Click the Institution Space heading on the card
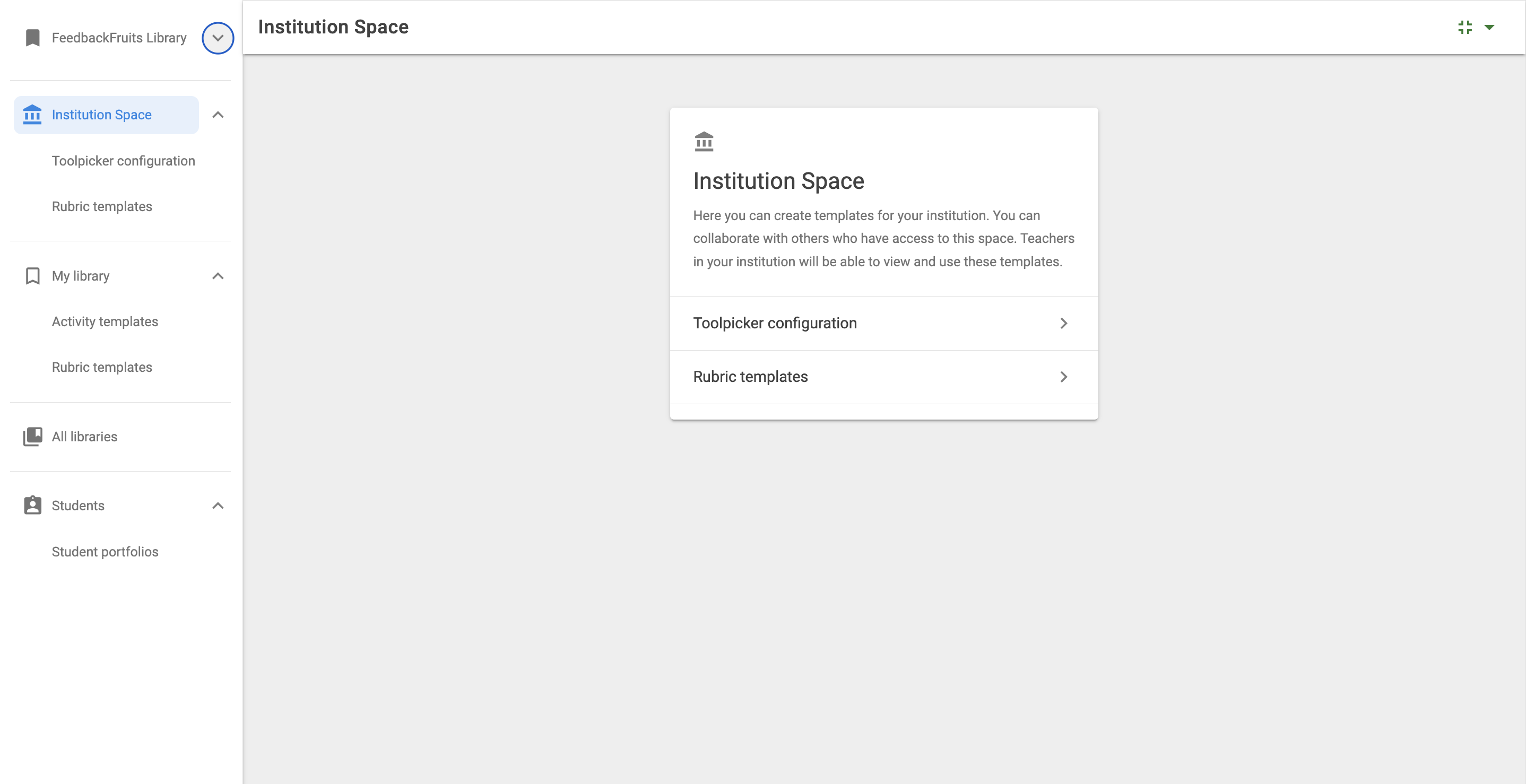Image resolution: width=1526 pixels, height=784 pixels. coord(778,181)
